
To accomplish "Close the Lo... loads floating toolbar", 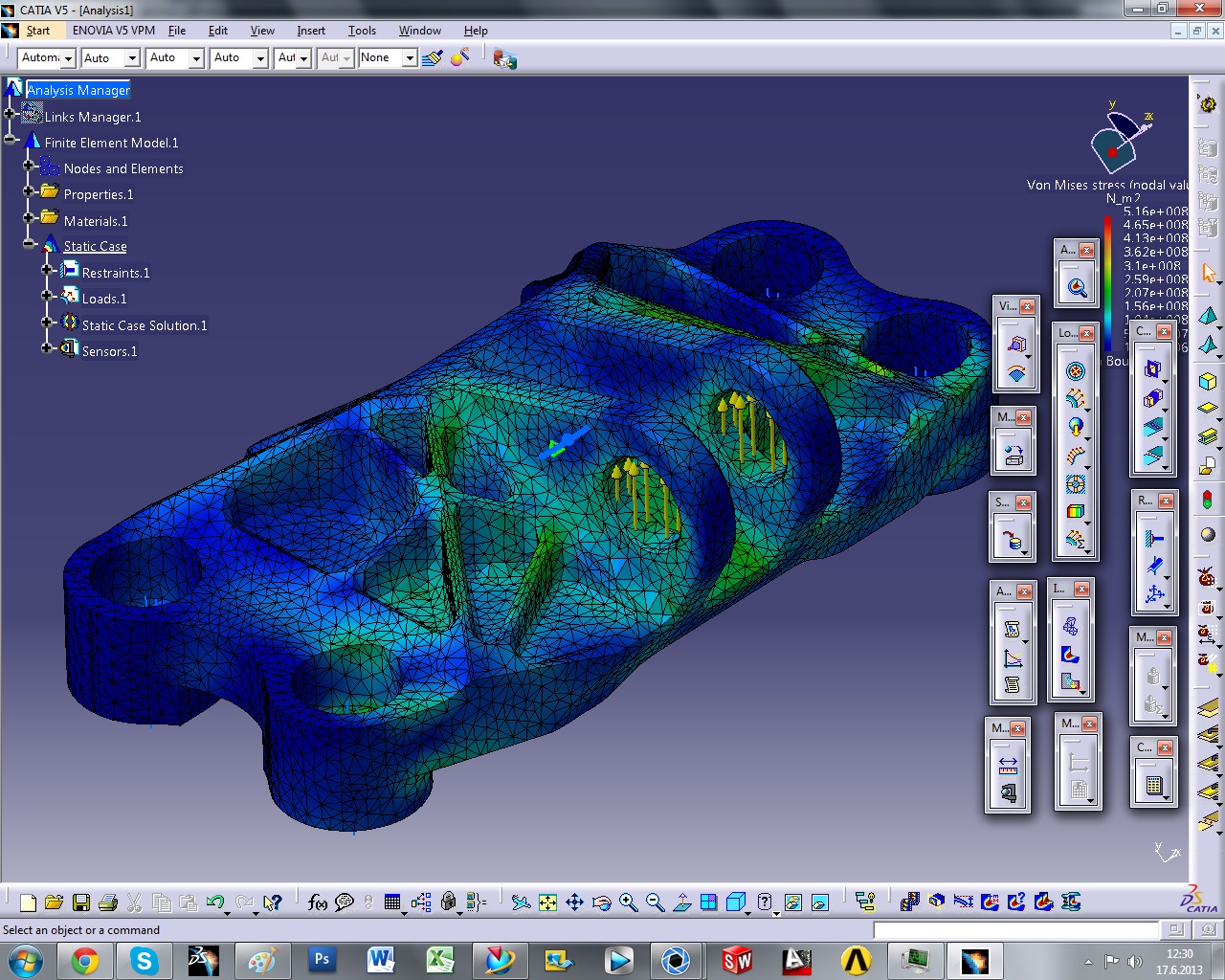I will tap(1086, 333).
